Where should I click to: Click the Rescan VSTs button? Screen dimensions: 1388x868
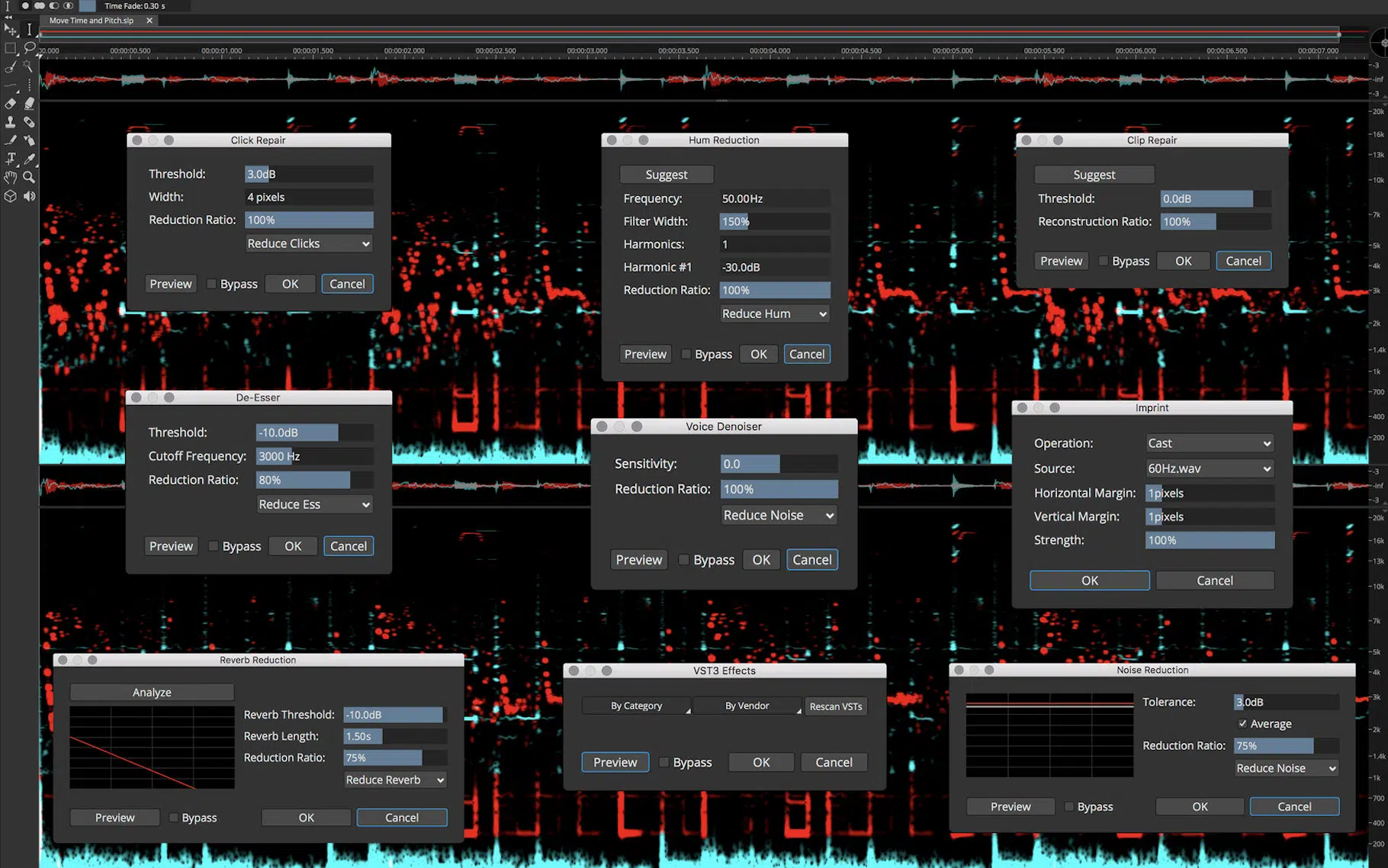pyautogui.click(x=836, y=706)
